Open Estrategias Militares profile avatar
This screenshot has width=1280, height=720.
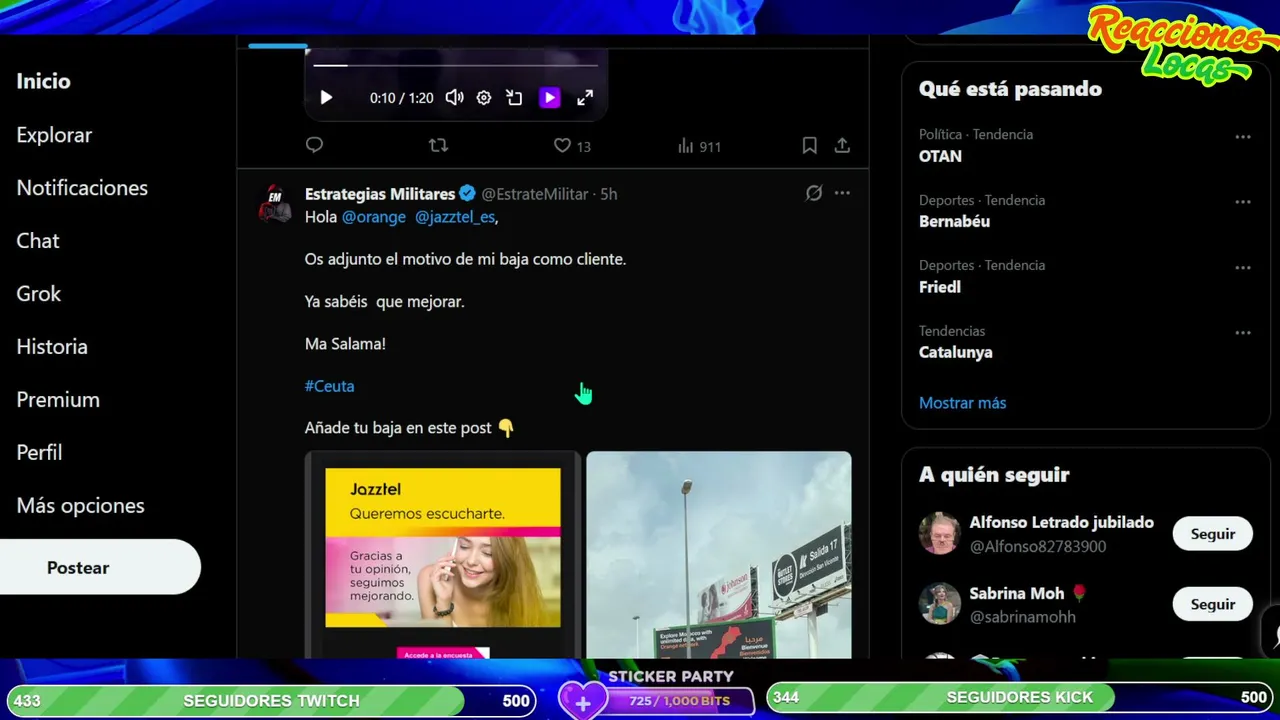pyautogui.click(x=275, y=203)
